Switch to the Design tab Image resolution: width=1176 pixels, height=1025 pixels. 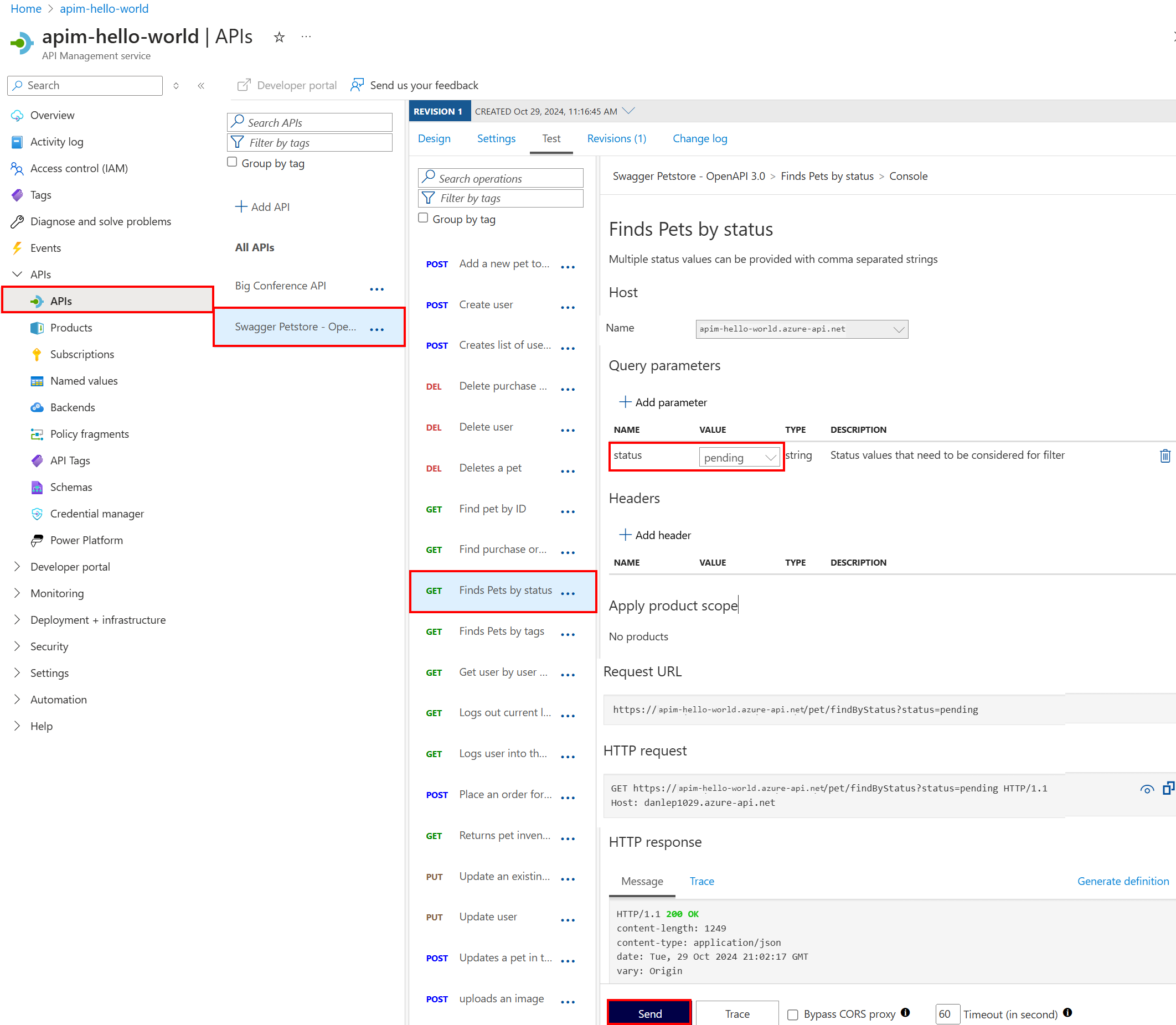(434, 138)
